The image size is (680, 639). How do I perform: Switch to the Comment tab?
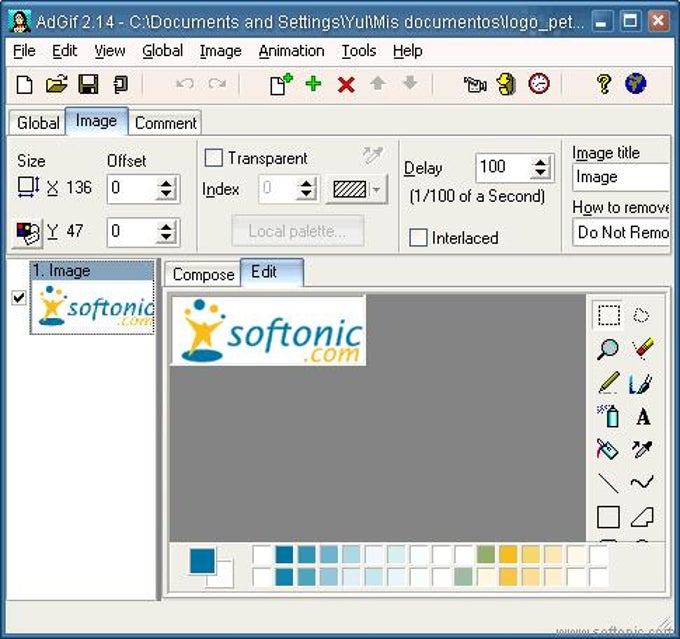166,123
